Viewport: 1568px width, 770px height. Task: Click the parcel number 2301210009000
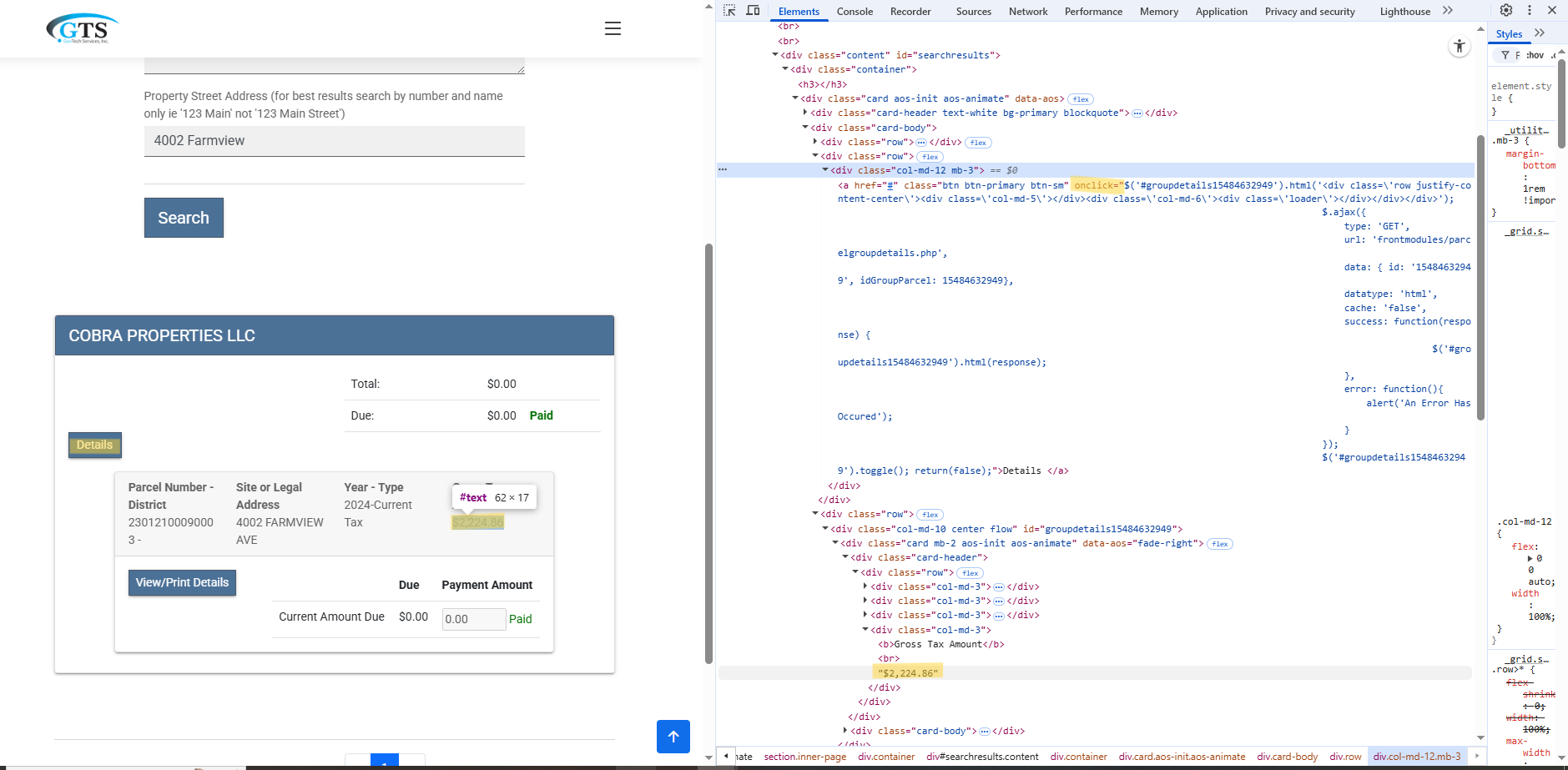[170, 522]
